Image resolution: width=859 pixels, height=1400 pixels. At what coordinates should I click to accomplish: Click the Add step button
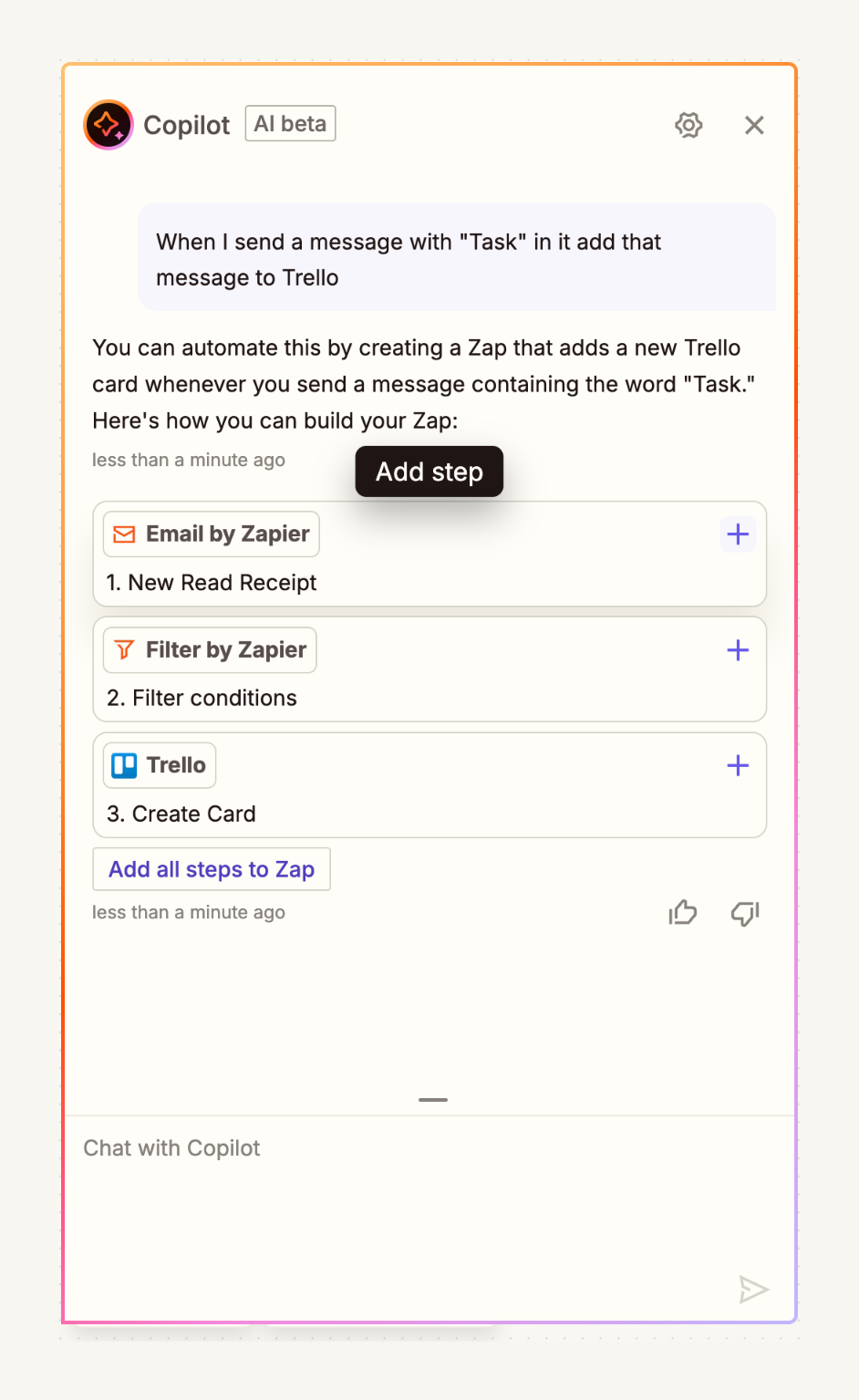(x=429, y=472)
